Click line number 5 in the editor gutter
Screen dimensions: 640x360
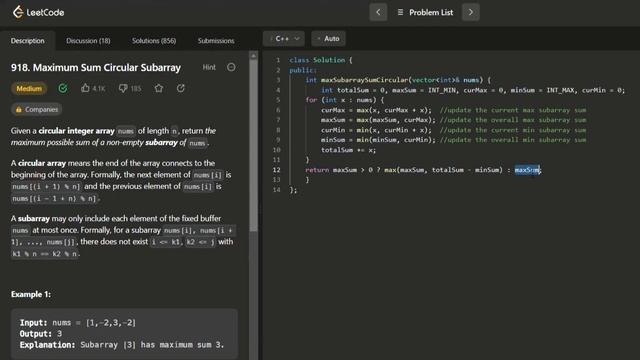(x=278, y=100)
